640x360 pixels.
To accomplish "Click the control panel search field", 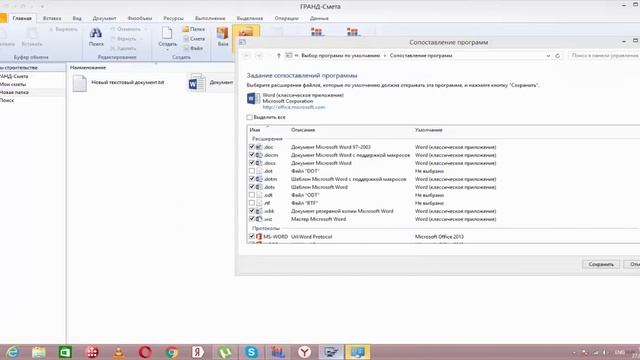I will click(x=604, y=56).
